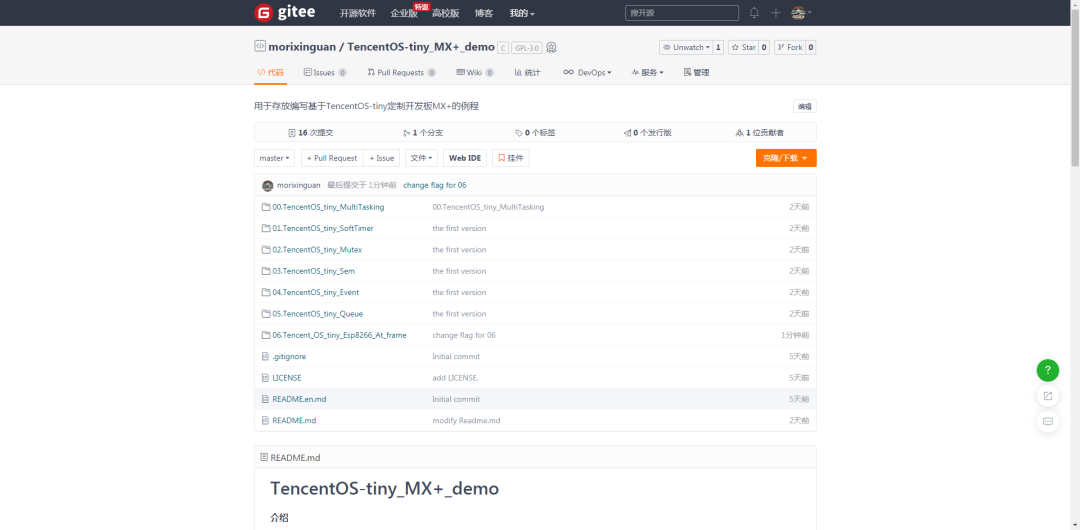This screenshot has height=530, width=1080.
Task: Open the Wiki tab
Action: coord(475,72)
